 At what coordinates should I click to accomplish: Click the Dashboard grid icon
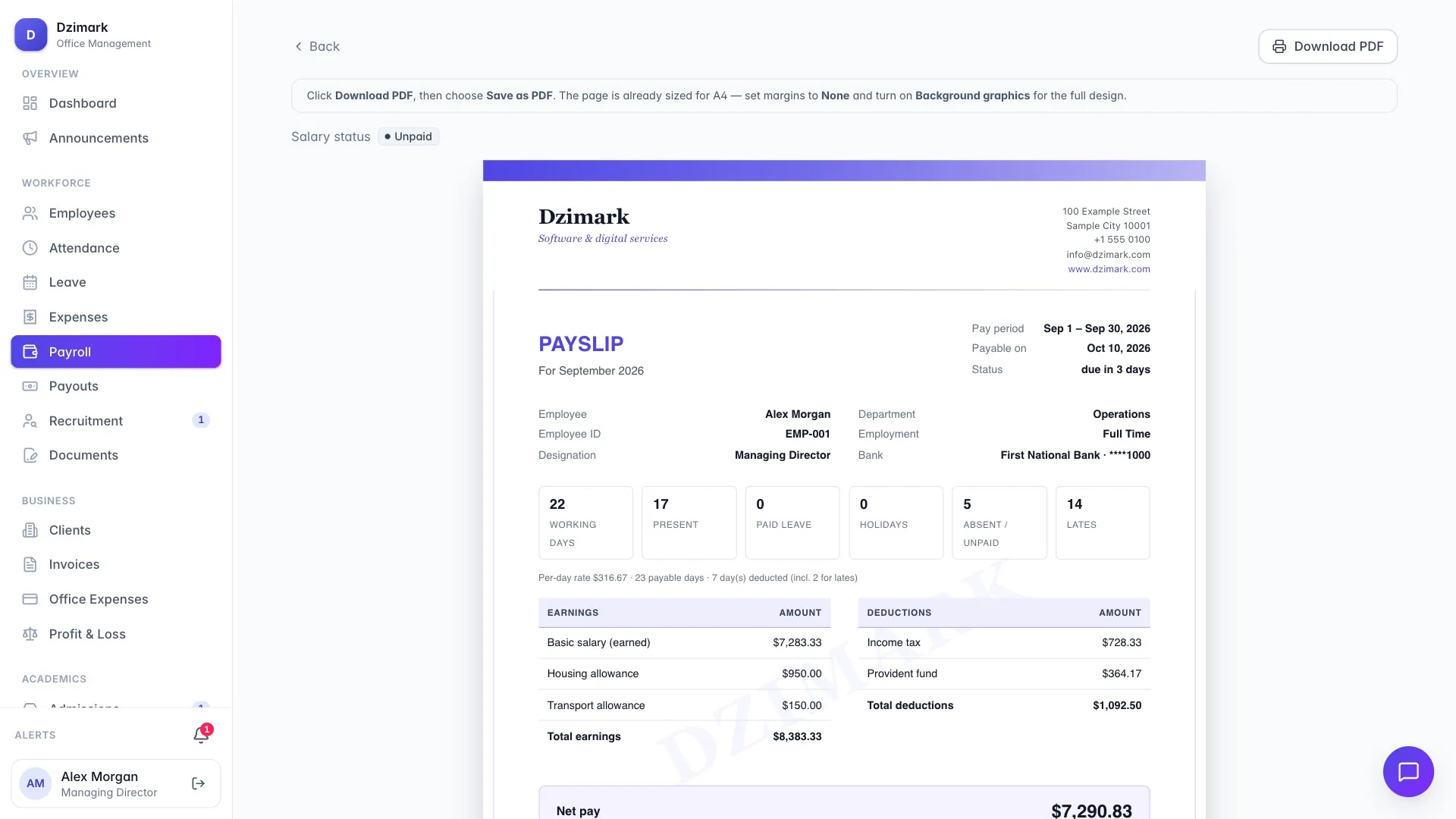click(x=30, y=103)
